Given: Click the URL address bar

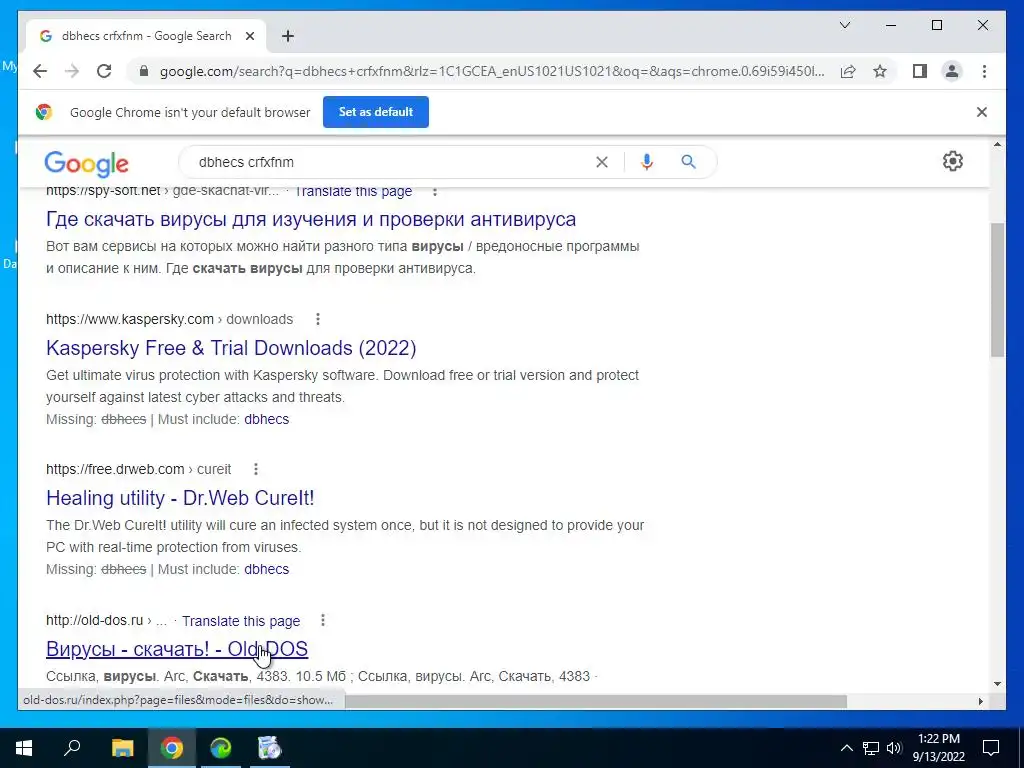Looking at the screenshot, I should 492,71.
